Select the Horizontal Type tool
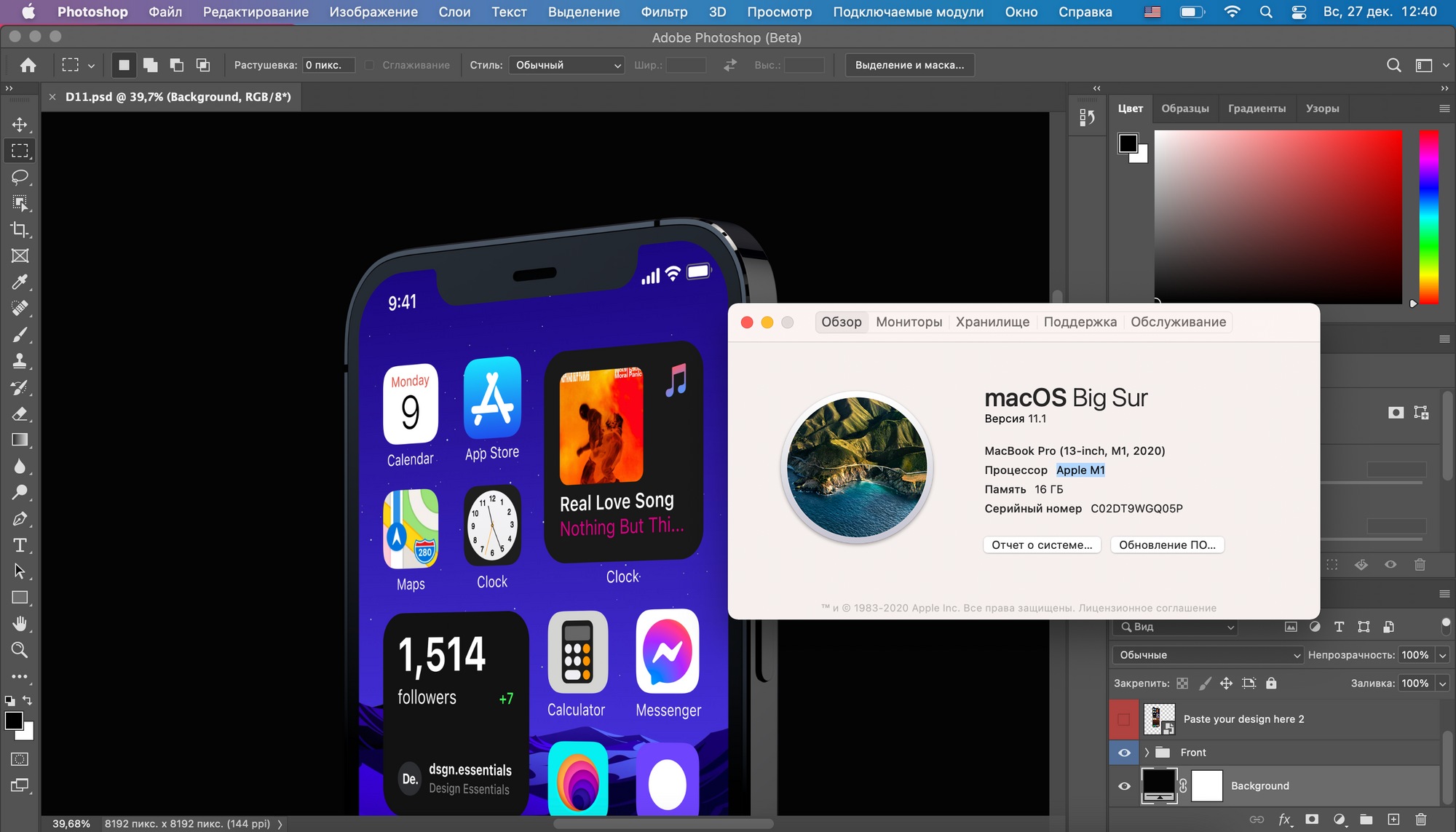Viewport: 1456px width, 832px height. click(x=20, y=544)
